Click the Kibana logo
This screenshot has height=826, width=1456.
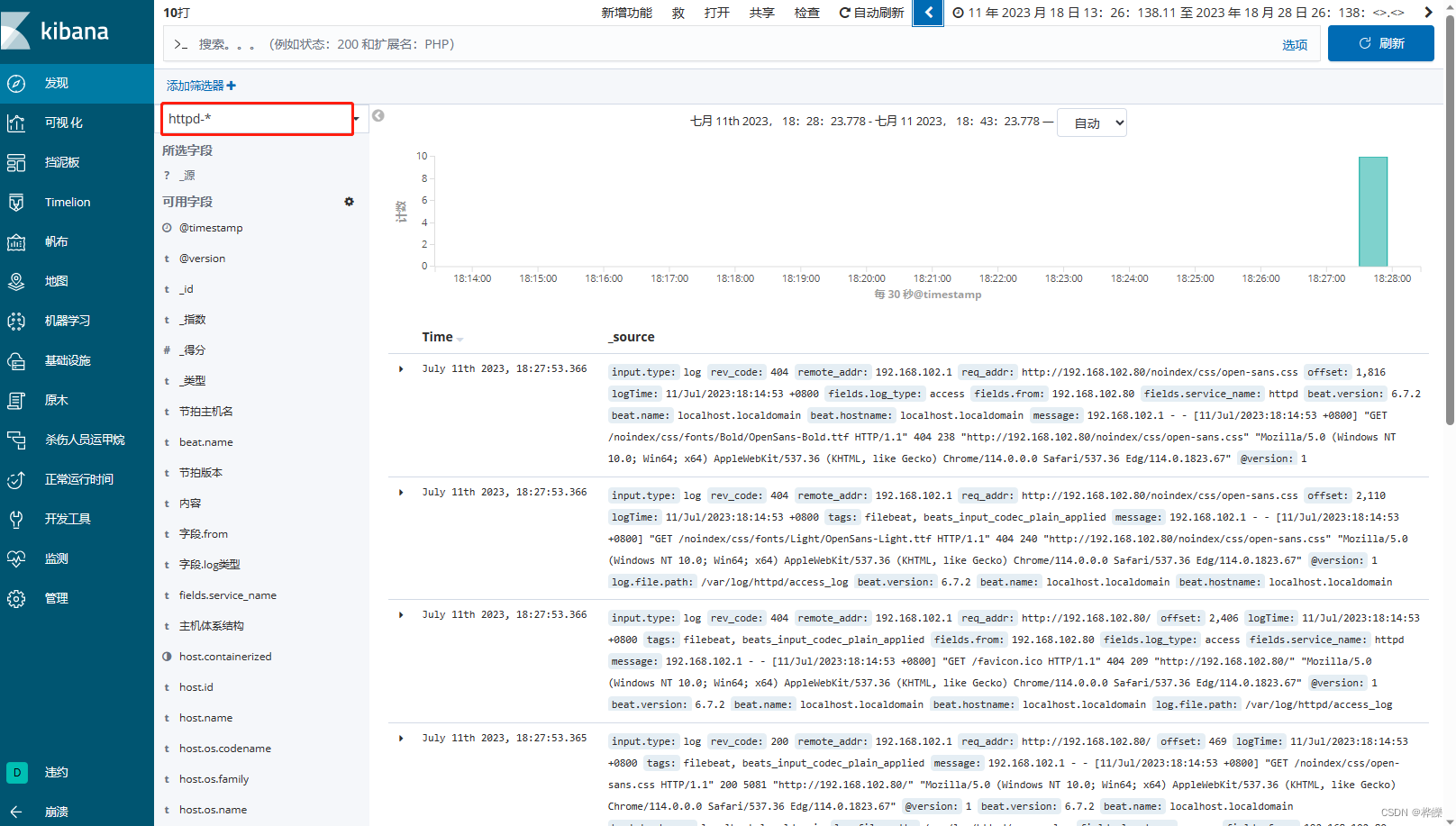click(55, 31)
